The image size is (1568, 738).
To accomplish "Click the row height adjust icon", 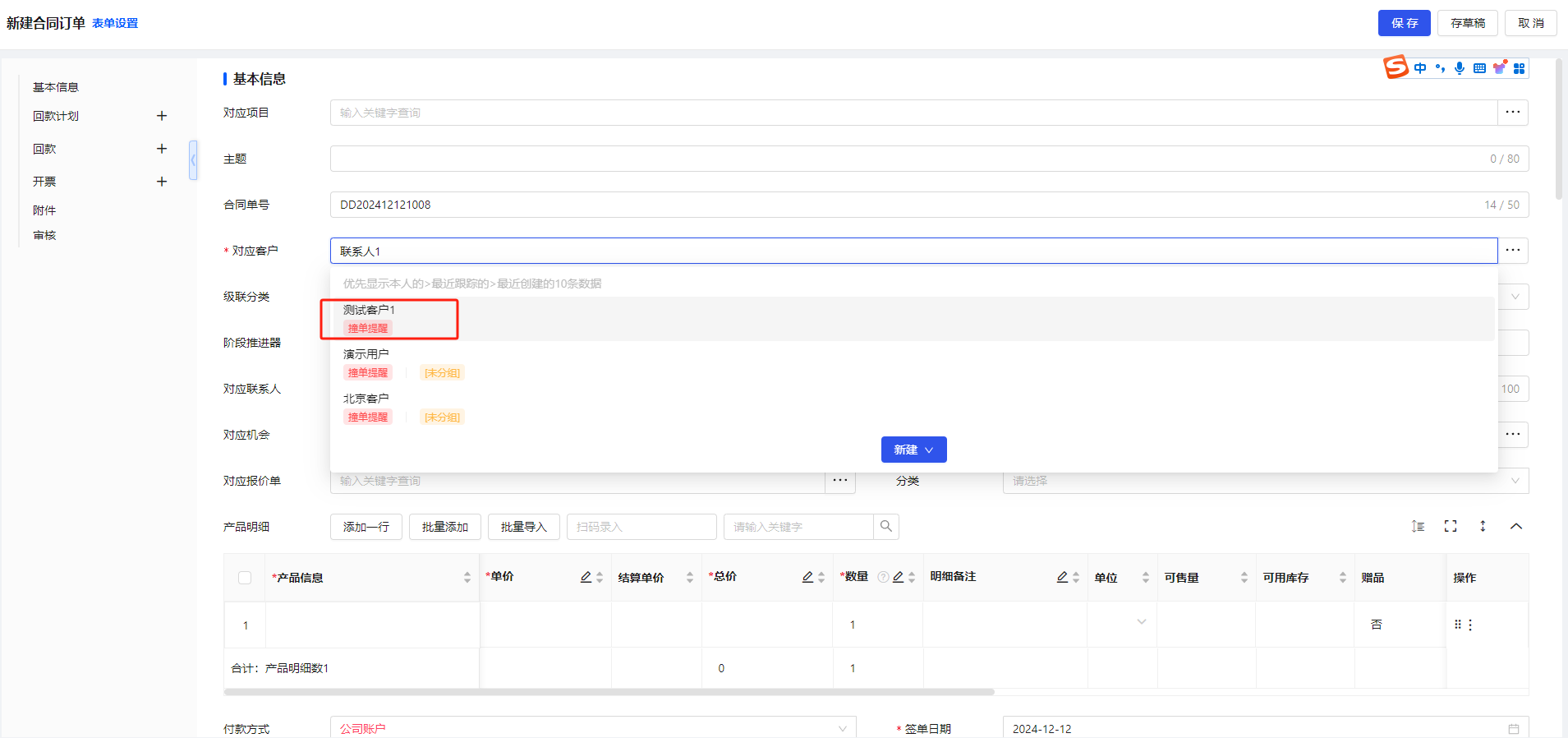I will coord(1418,527).
